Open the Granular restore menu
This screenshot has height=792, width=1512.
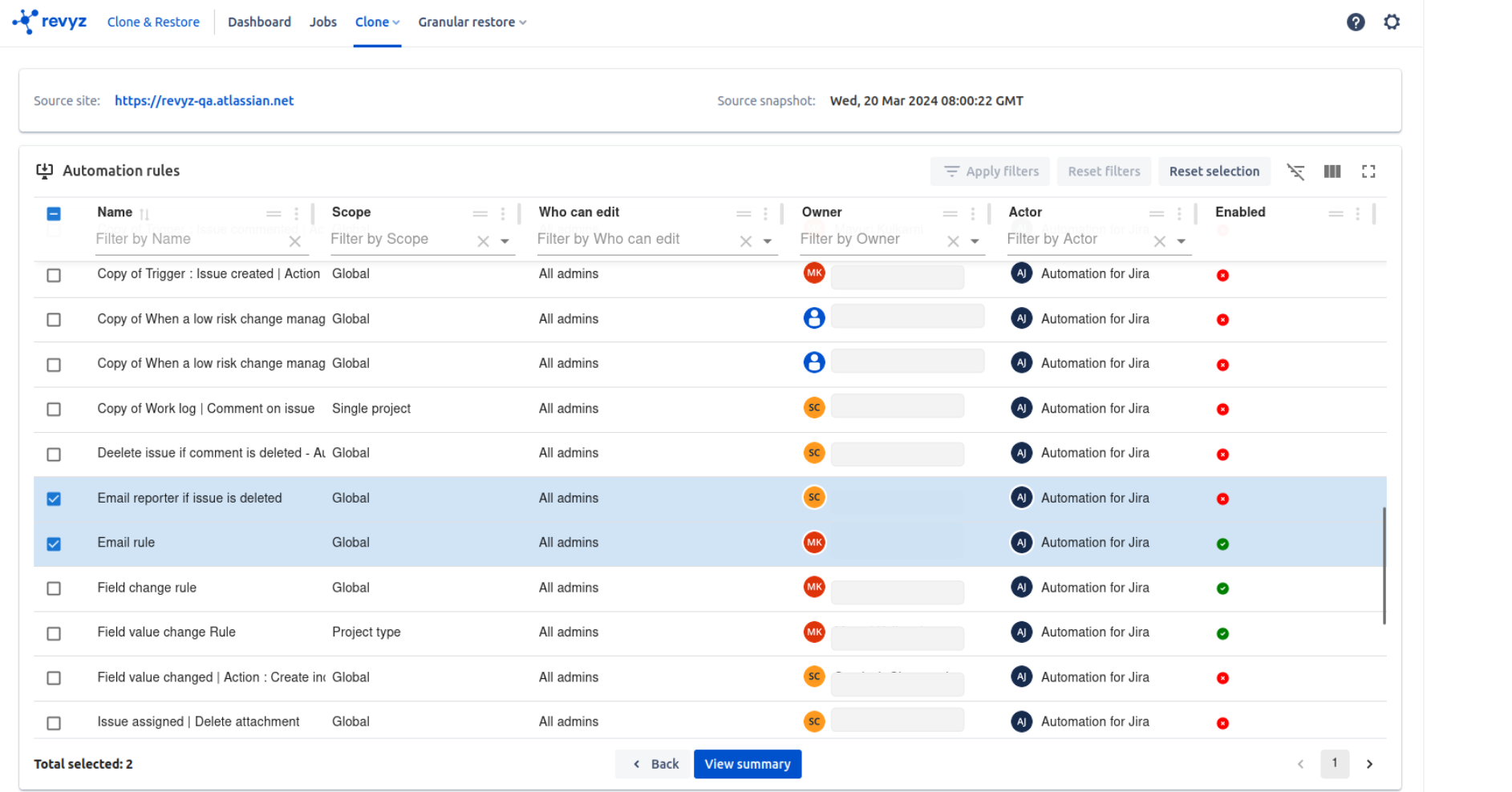point(472,22)
